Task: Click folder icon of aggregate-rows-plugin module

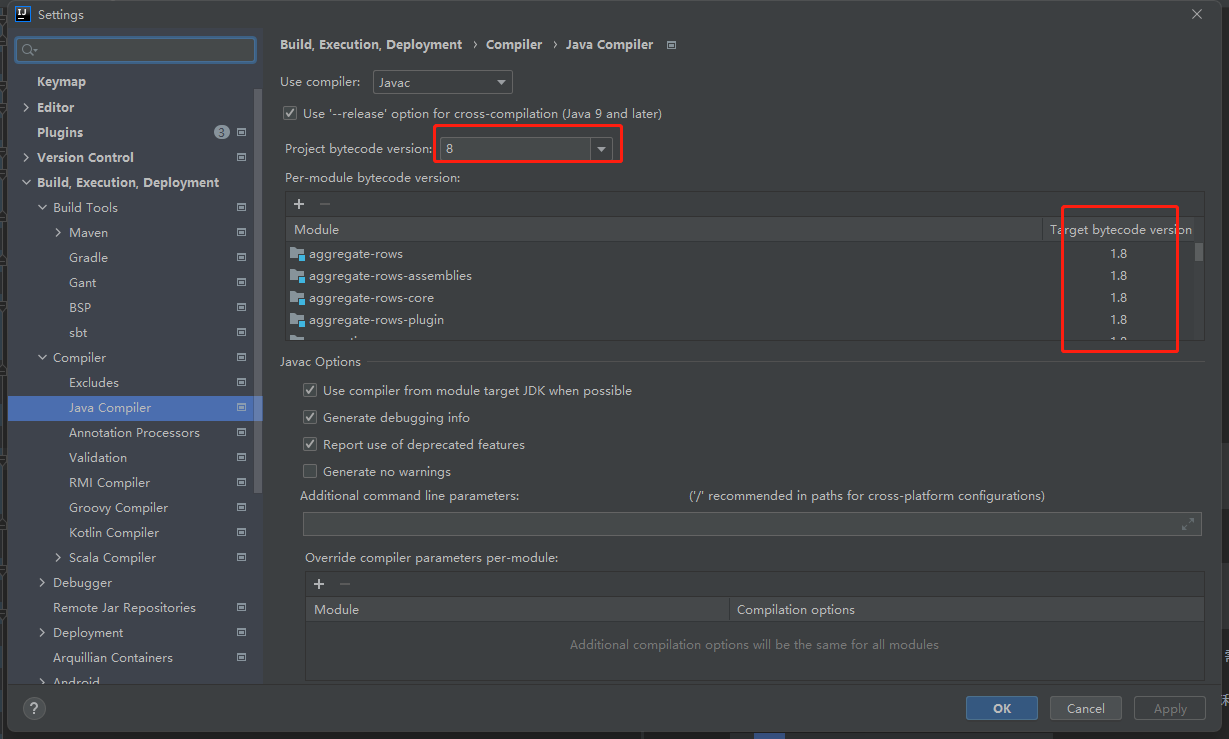Action: [x=297, y=320]
